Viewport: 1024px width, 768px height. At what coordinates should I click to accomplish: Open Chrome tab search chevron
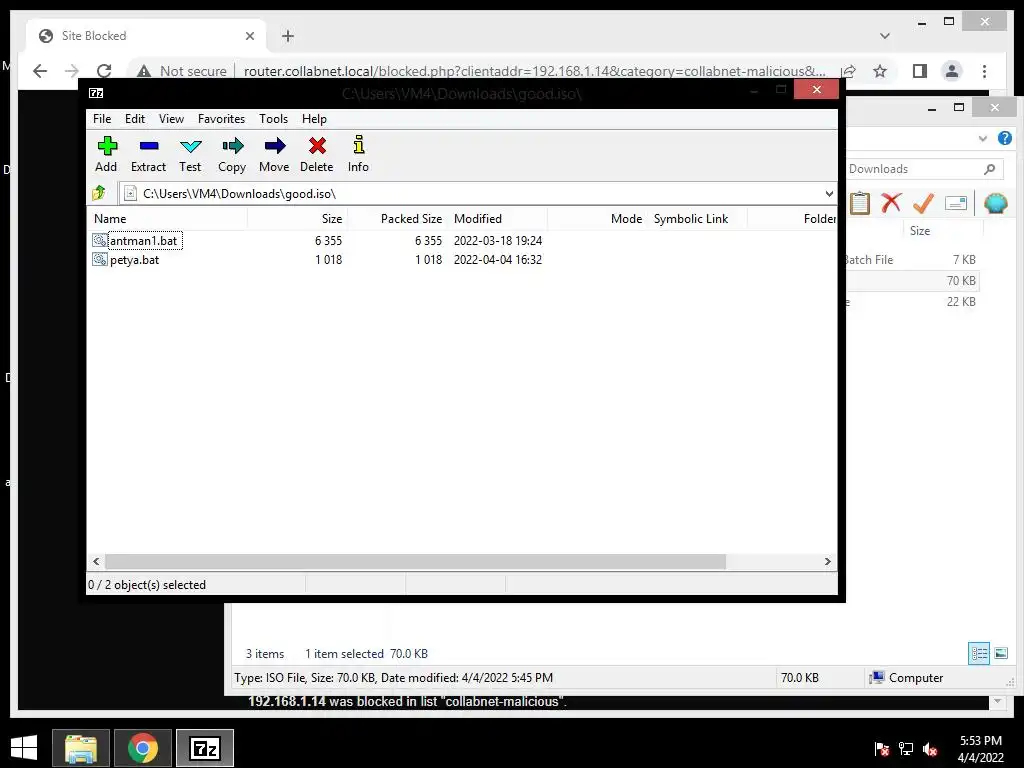click(885, 36)
